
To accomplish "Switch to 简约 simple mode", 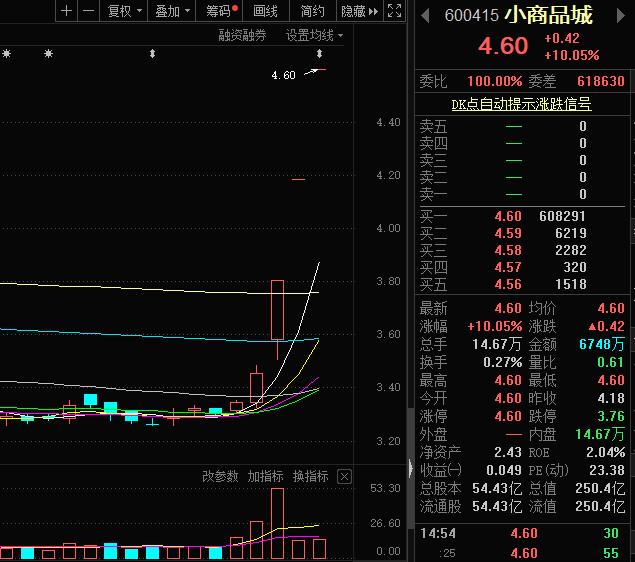I will 313,11.
